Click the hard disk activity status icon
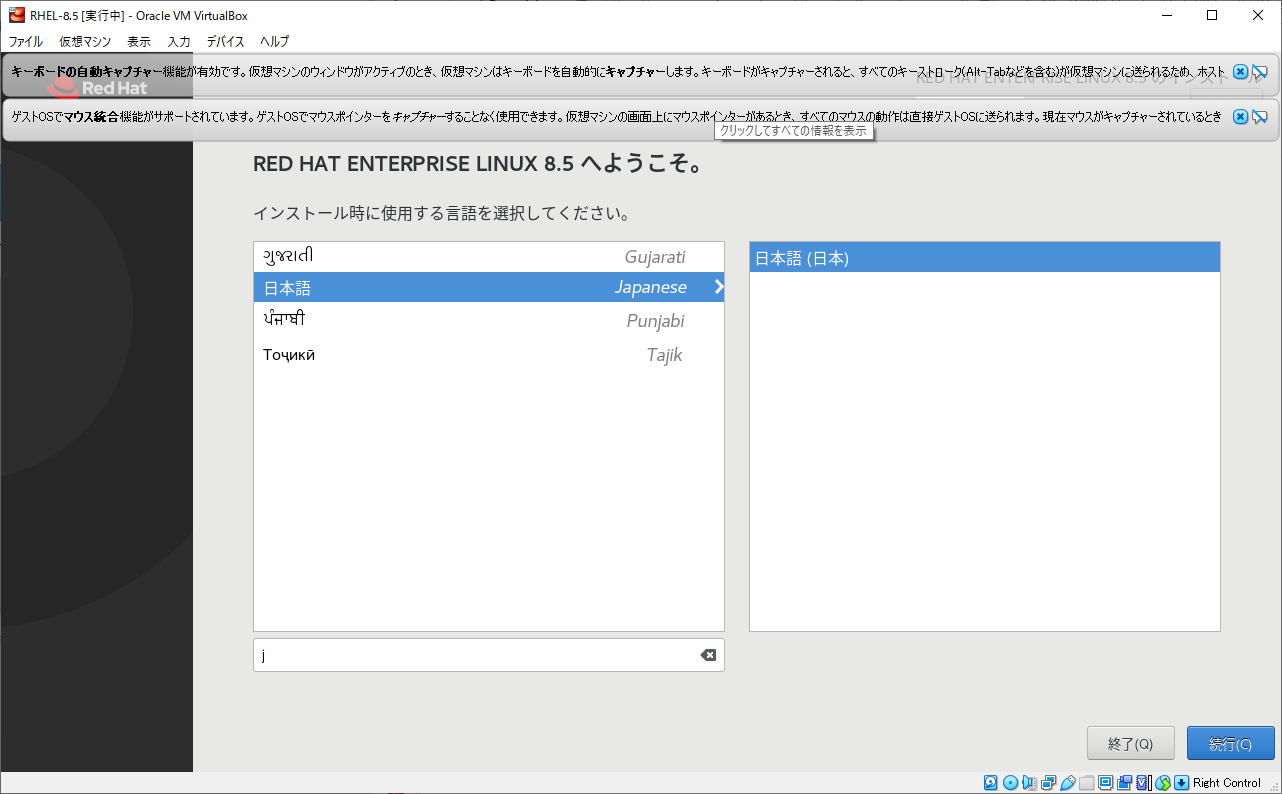This screenshot has width=1282, height=794. click(x=990, y=782)
